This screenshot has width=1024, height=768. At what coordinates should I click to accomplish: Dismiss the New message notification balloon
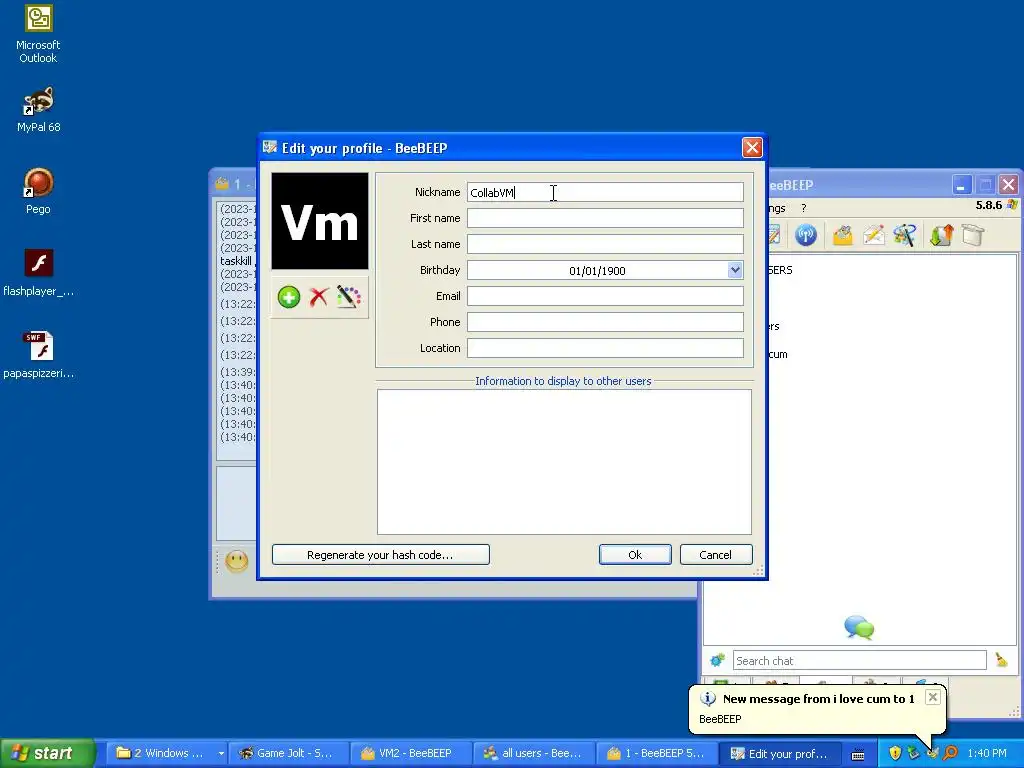click(933, 697)
